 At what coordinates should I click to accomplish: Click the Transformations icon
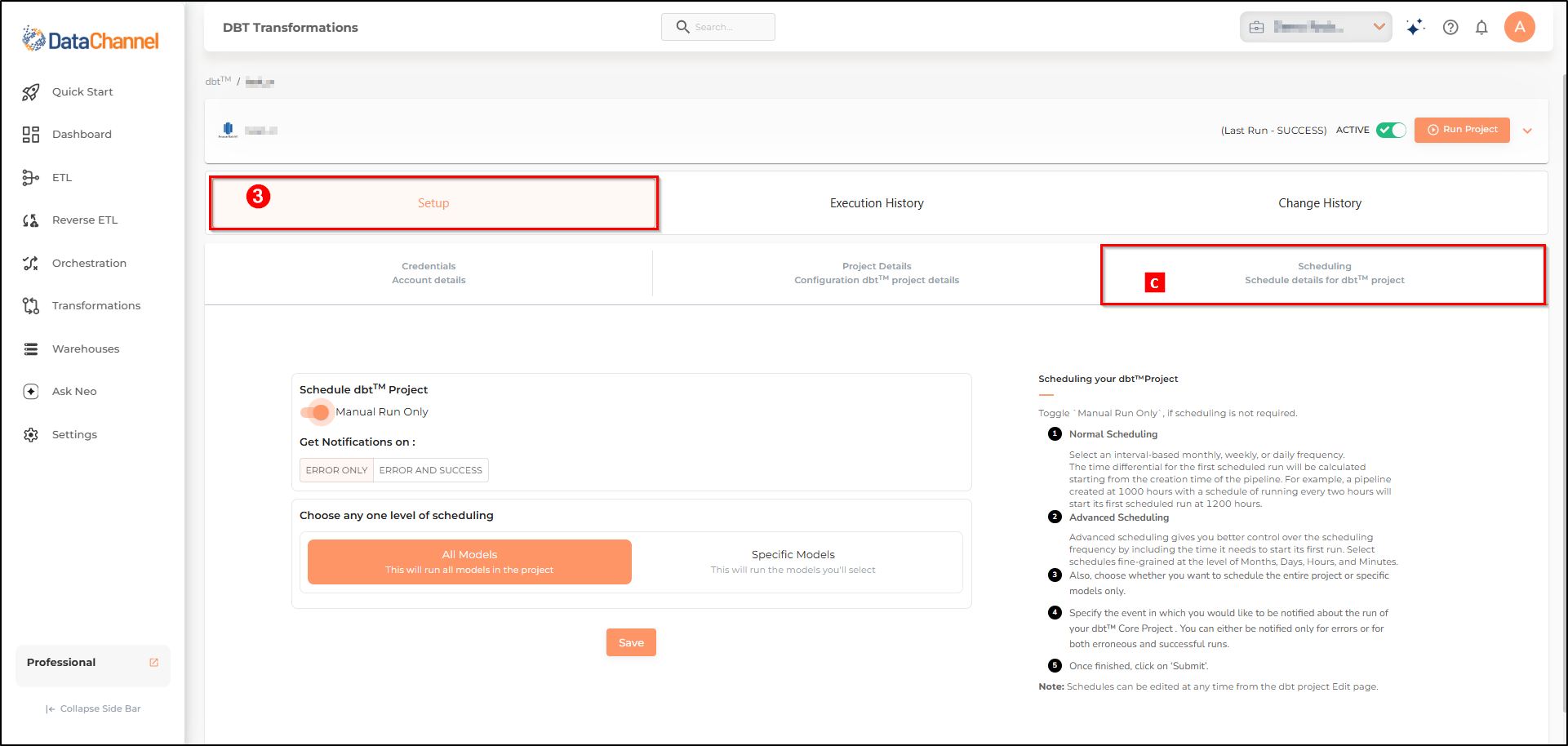click(31, 306)
